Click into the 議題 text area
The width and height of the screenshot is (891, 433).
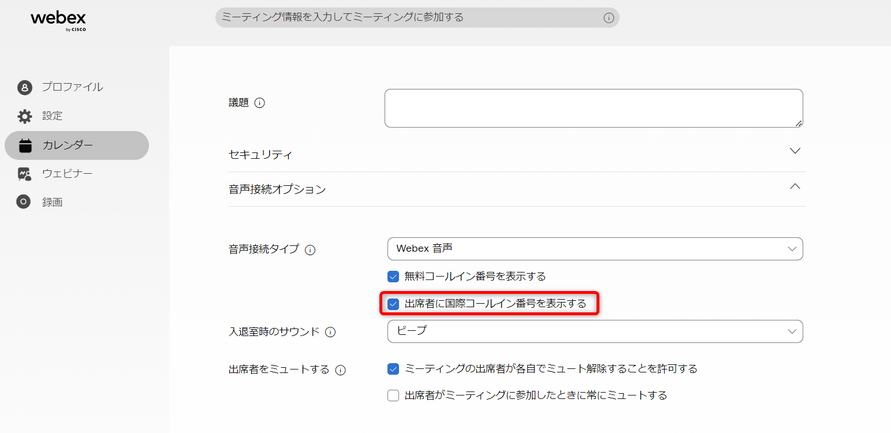click(594, 108)
